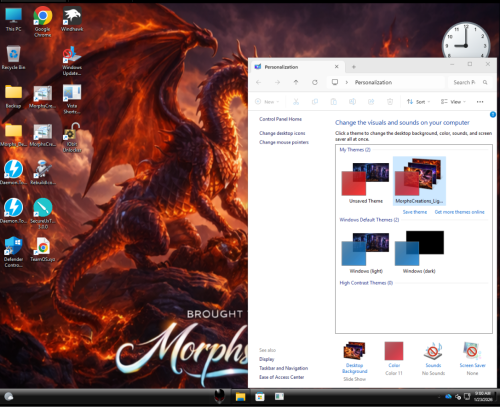Image resolution: width=500 pixels, height=407 pixels.
Task: Click the Delete trash icon in toolbar
Action: click(x=390, y=102)
